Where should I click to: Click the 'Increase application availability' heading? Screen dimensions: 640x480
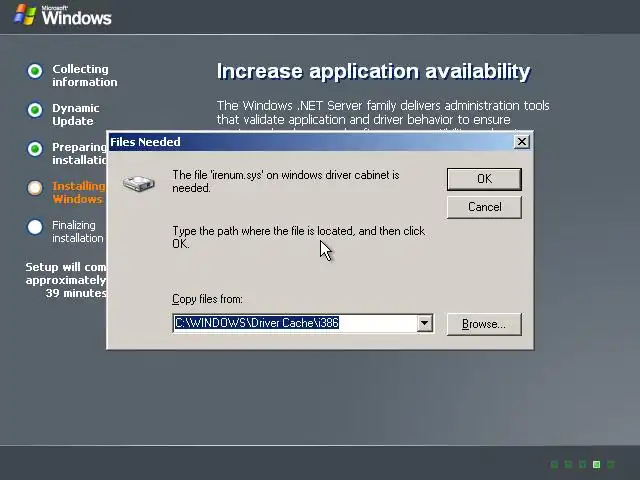pyautogui.click(x=373, y=71)
